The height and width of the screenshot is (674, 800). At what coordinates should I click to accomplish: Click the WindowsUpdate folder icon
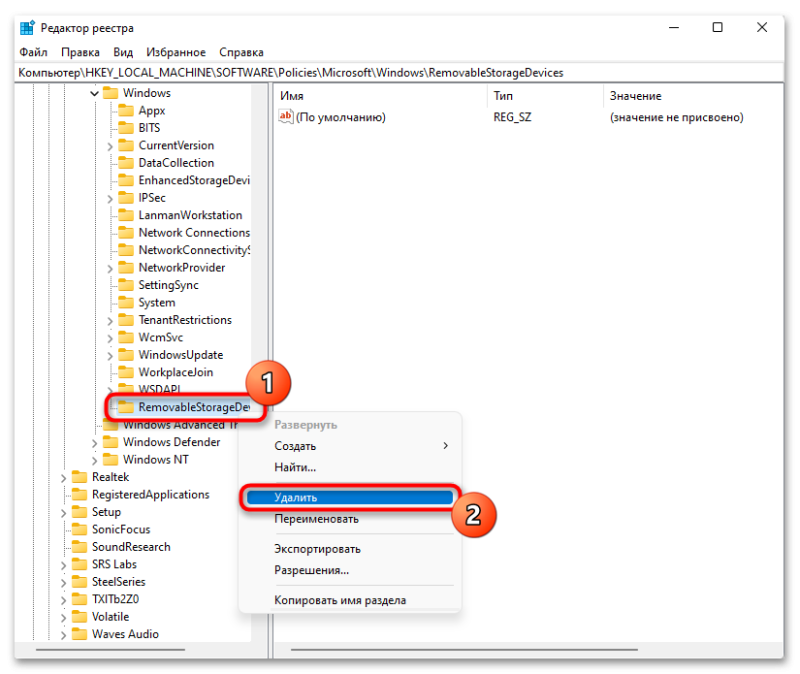click(126, 355)
